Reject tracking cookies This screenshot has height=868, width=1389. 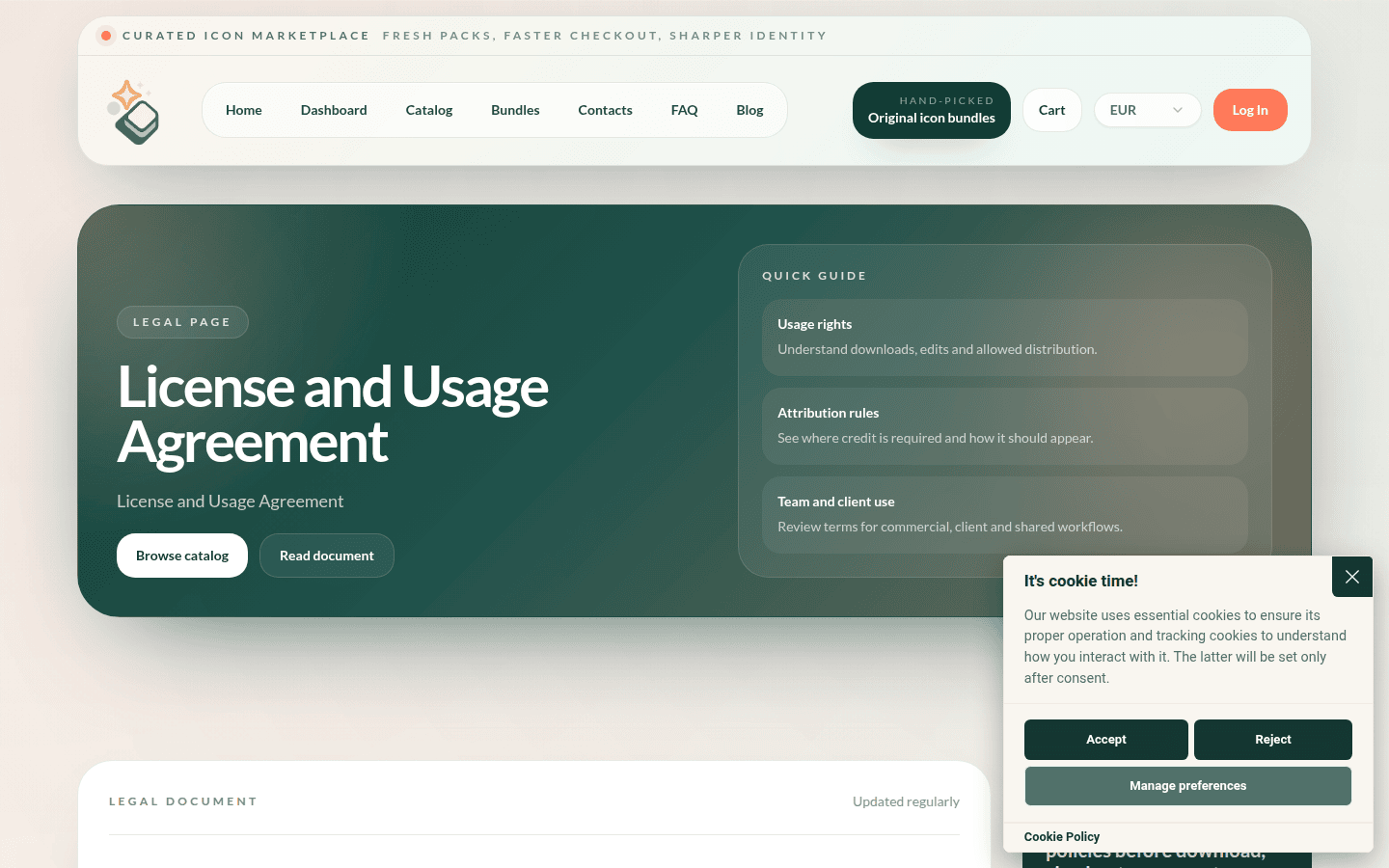pyautogui.click(x=1273, y=740)
